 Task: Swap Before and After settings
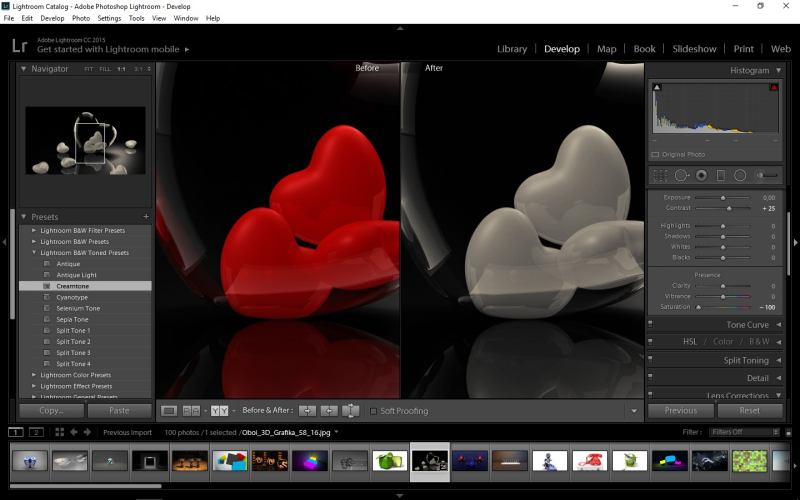pyautogui.click(x=350, y=411)
